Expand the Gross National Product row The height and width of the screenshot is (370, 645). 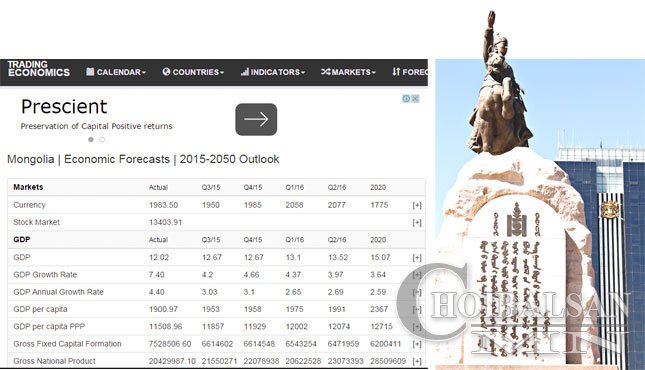click(417, 361)
